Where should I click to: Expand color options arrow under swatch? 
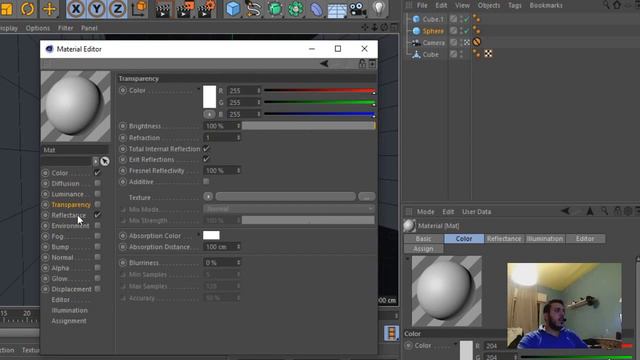click(209, 114)
